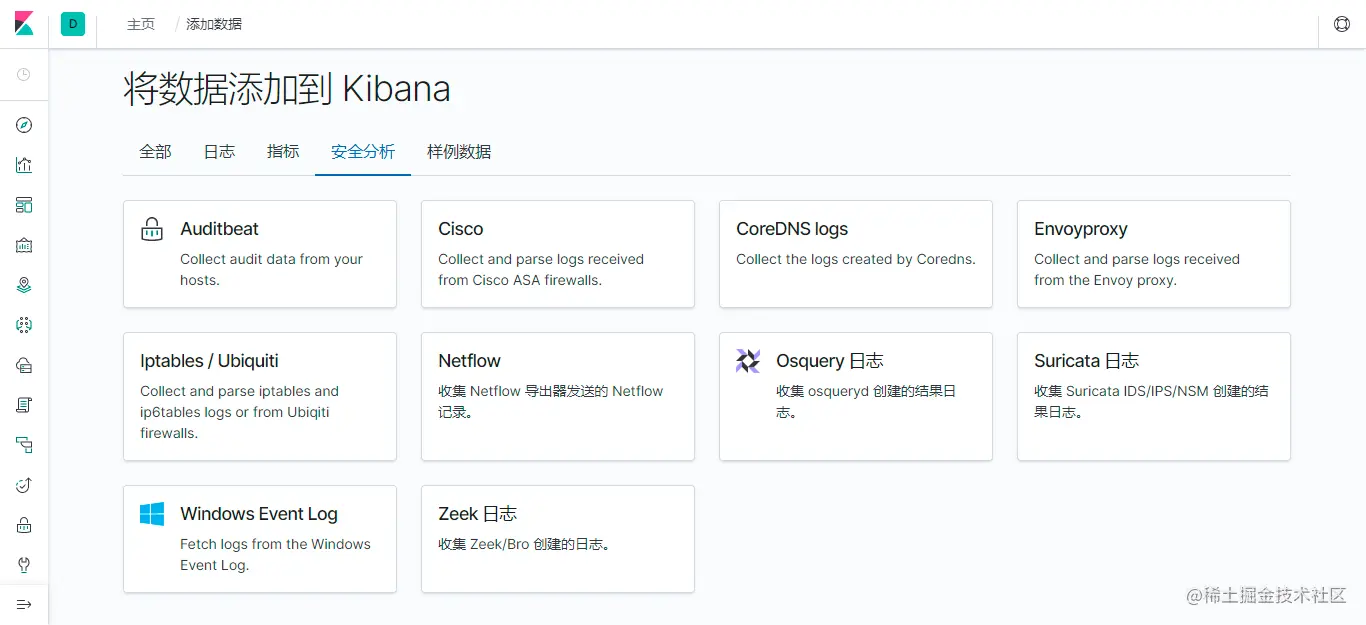Open the Discover compass icon

pyautogui.click(x=24, y=125)
